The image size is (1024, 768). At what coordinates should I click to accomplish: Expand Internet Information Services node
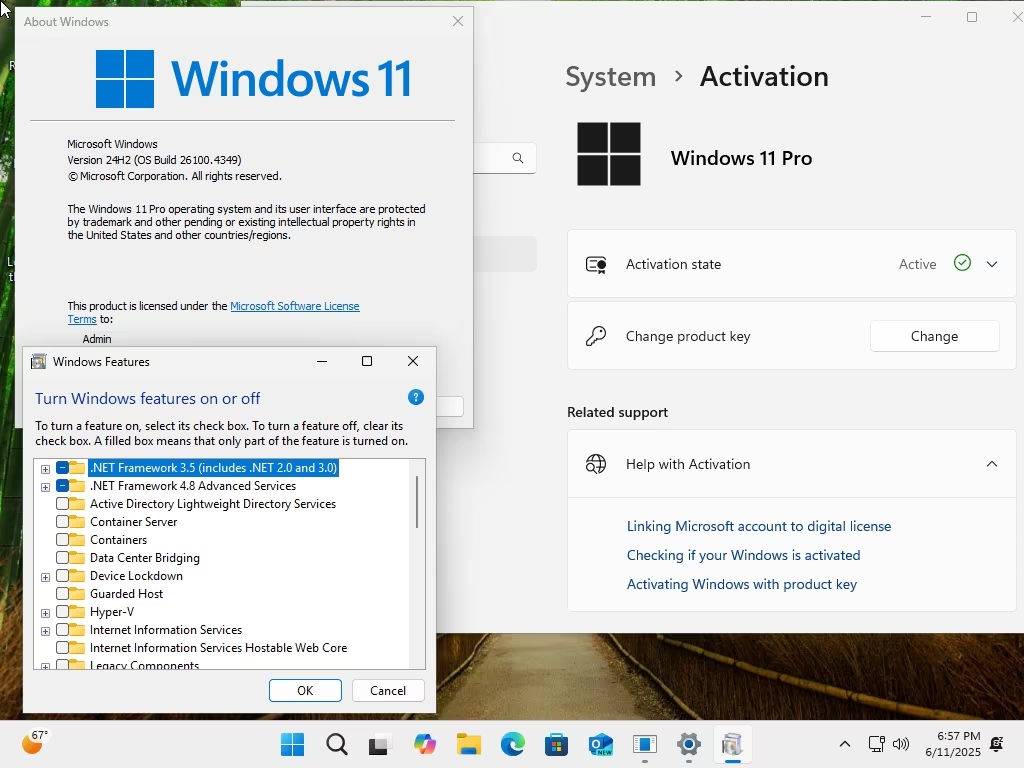click(45, 631)
